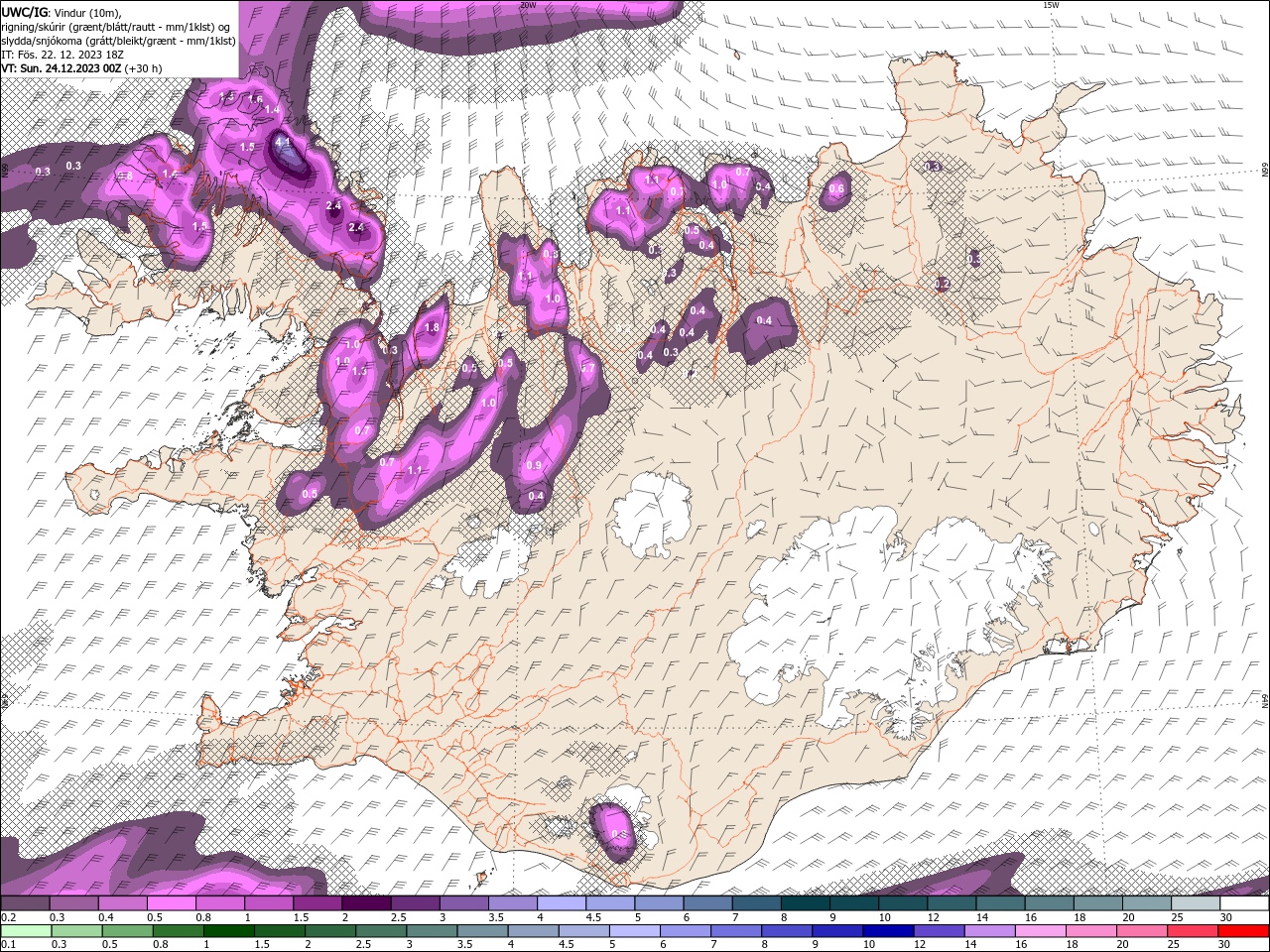The width and height of the screenshot is (1270, 952).
Task: Click the lavender snow-legend swatch labeled 4
Action: 562,903
